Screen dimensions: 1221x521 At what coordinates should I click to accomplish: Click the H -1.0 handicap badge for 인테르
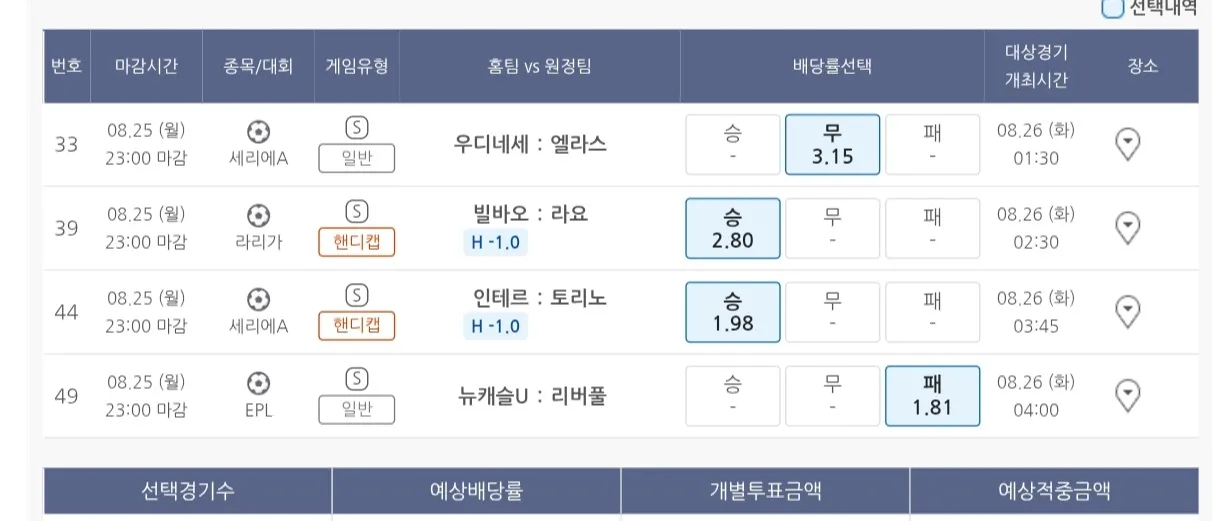coord(496,326)
